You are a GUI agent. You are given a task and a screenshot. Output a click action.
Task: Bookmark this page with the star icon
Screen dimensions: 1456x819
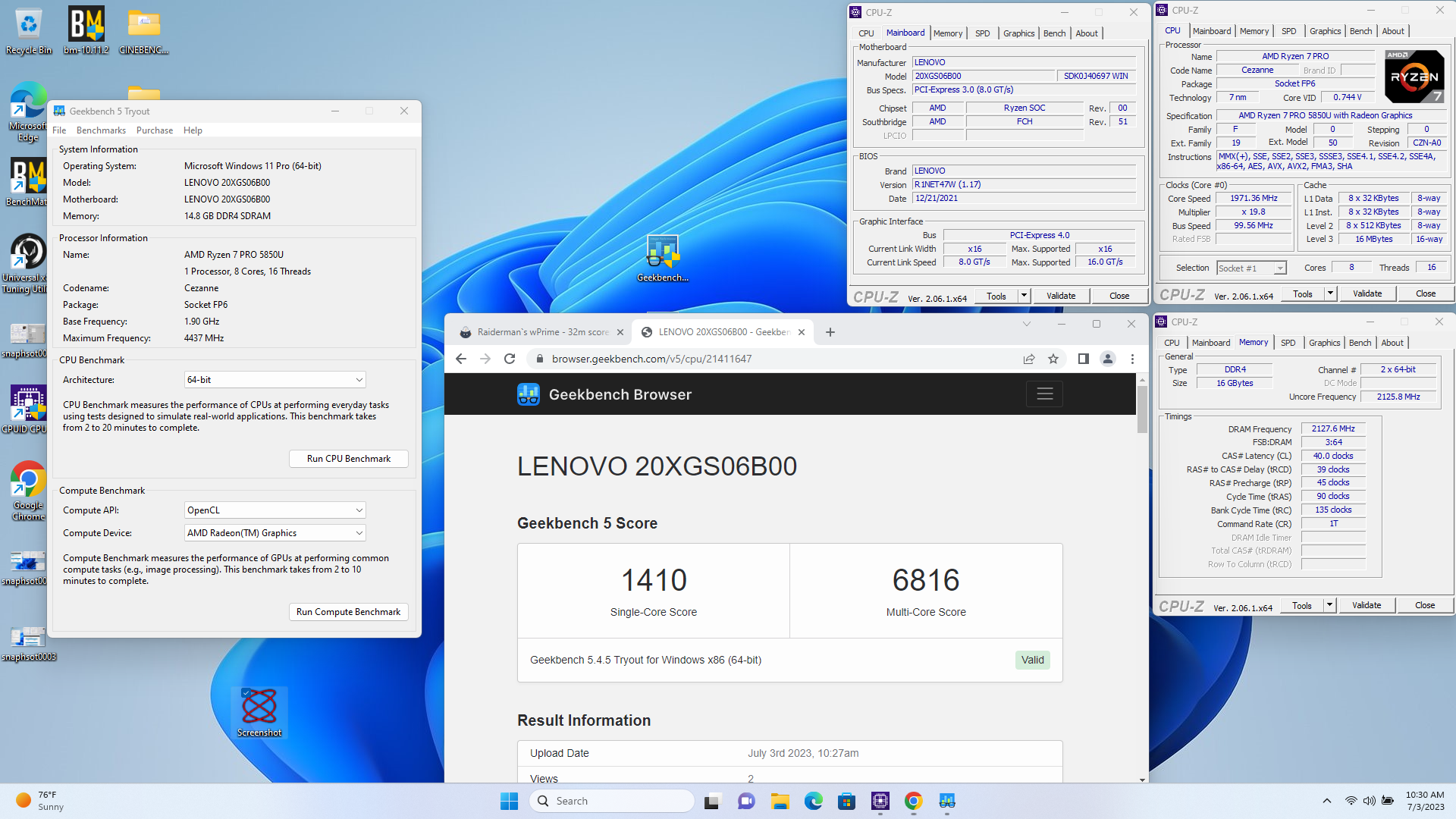tap(1053, 359)
